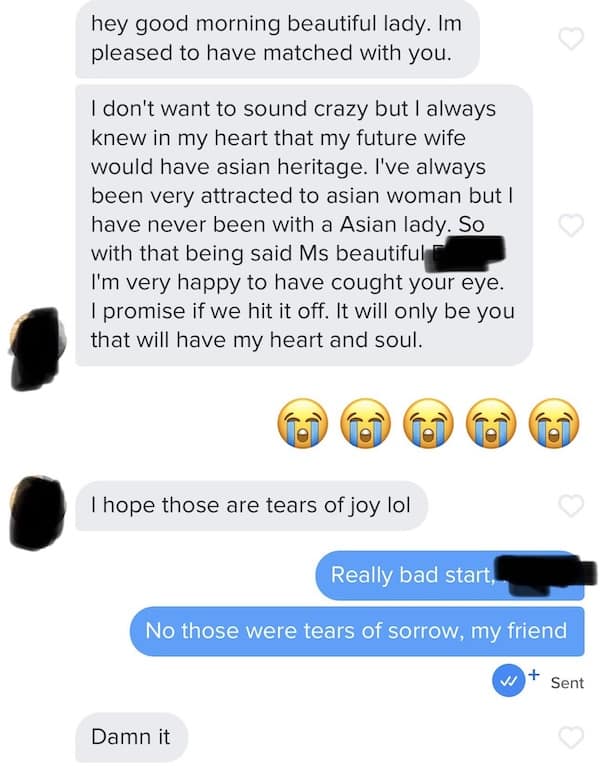Tap the plus sign beside read receipt
Image resolution: width=600 pixels, height=766 pixels.
[534, 675]
